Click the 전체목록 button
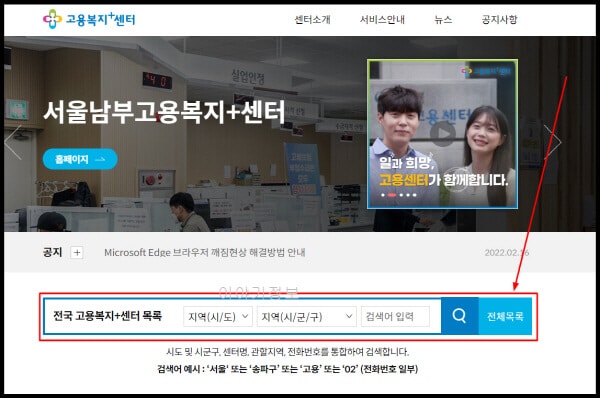Screen dimensions: 600x398 505,316
